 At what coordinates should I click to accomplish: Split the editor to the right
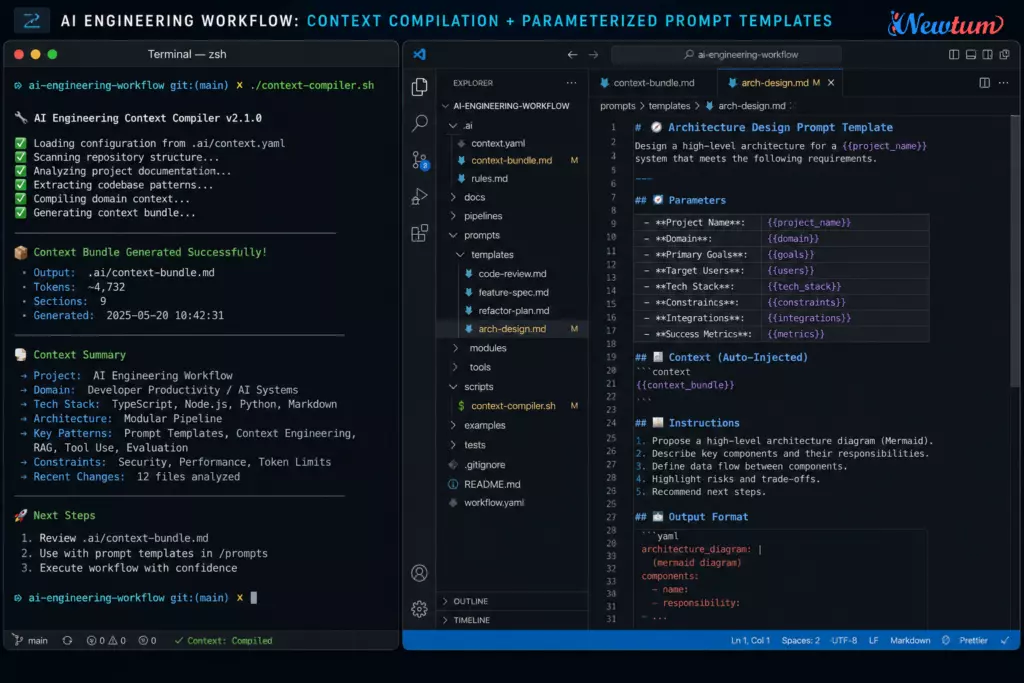pos(984,83)
